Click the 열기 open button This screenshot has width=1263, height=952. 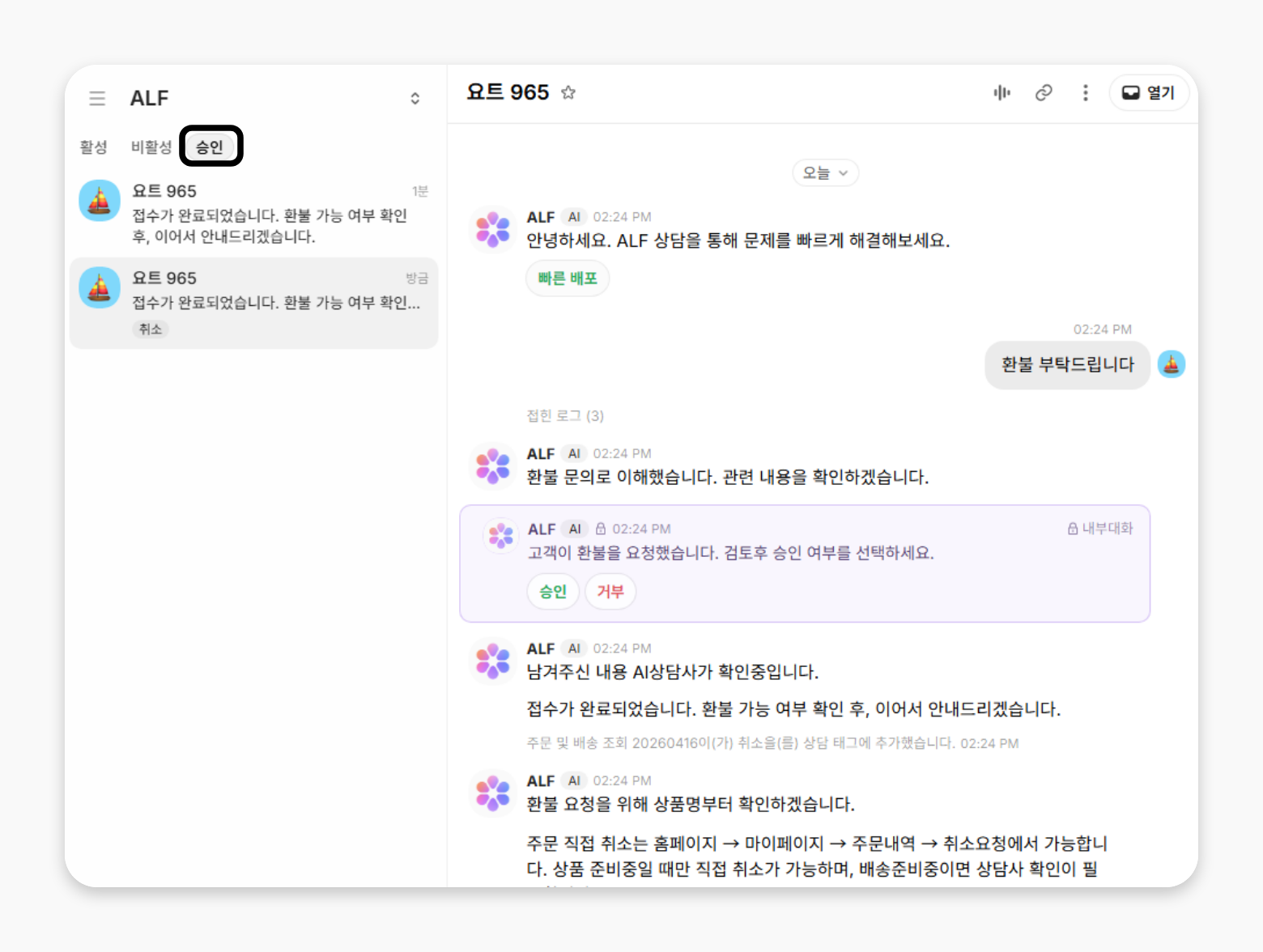[1148, 92]
